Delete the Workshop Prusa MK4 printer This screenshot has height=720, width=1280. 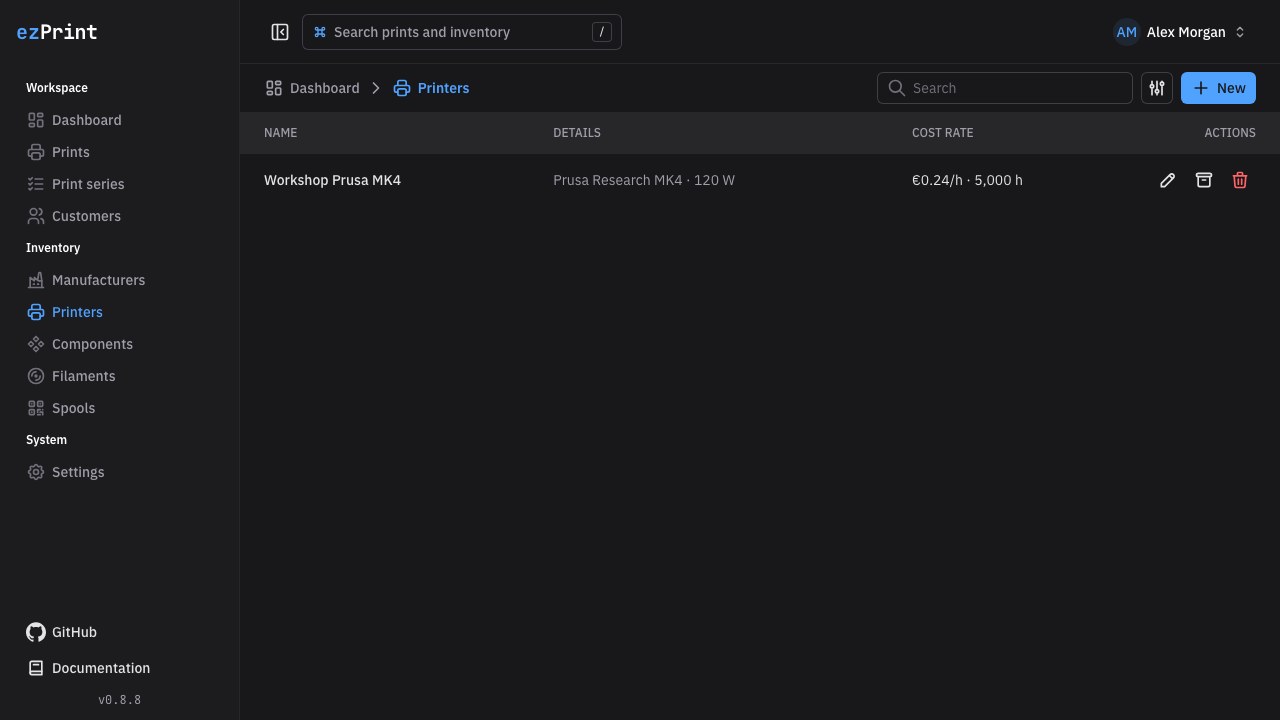1240,180
